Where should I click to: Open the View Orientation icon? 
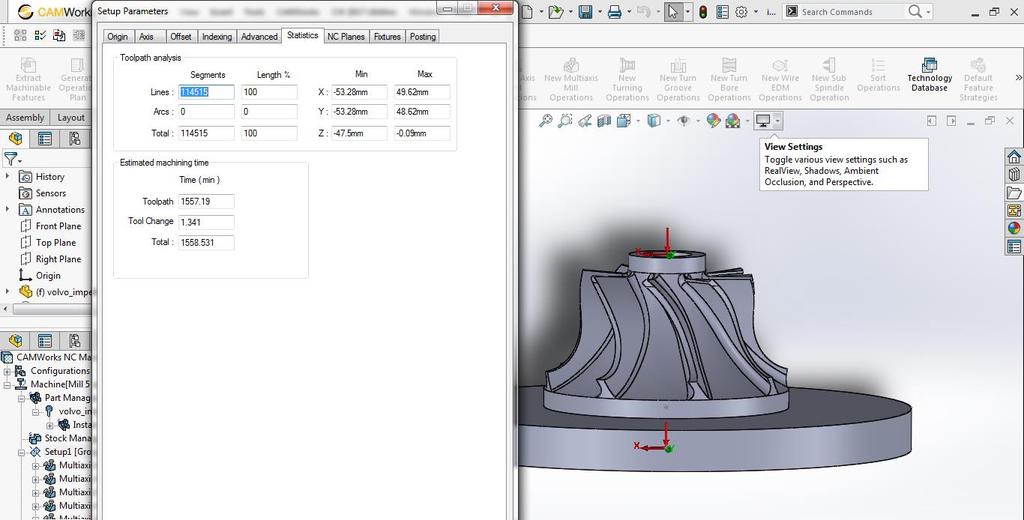(624, 121)
